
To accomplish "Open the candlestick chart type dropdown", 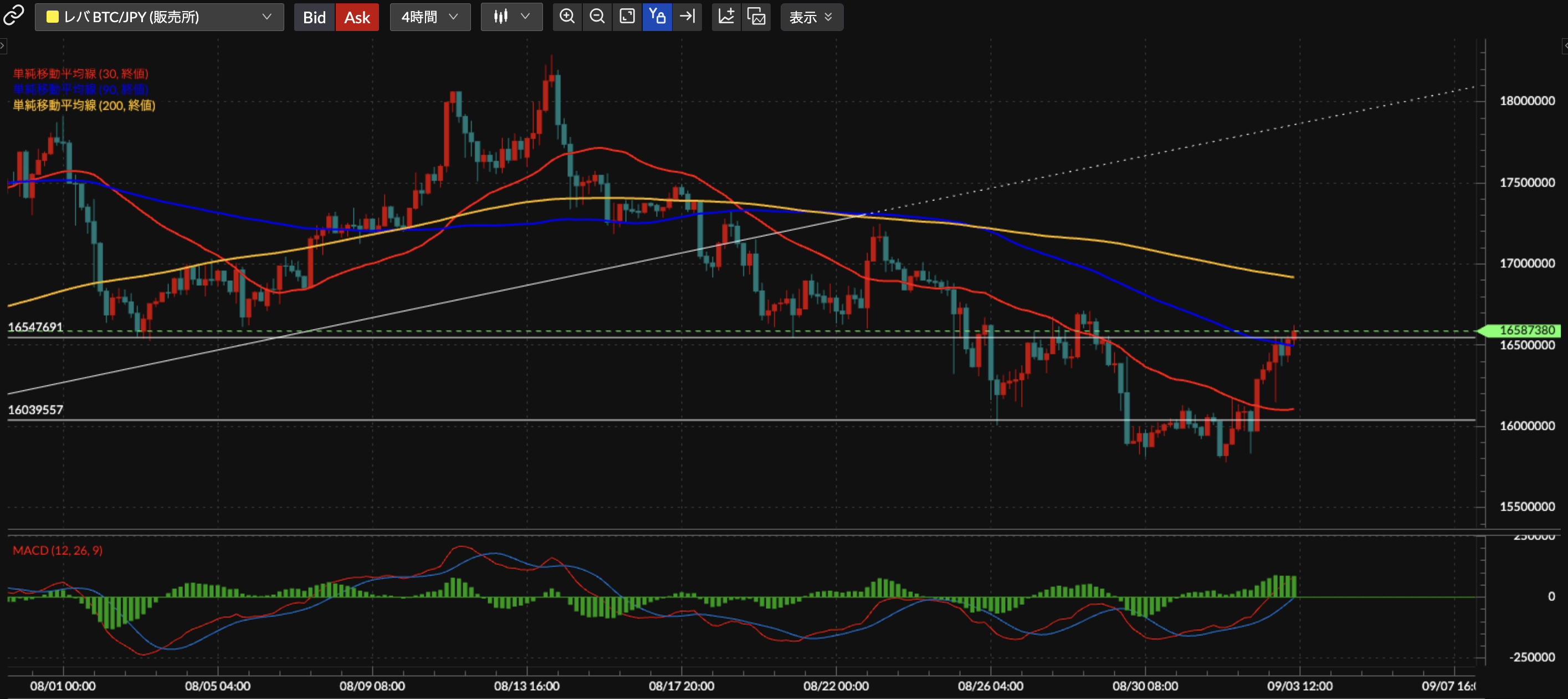I will coord(511,17).
